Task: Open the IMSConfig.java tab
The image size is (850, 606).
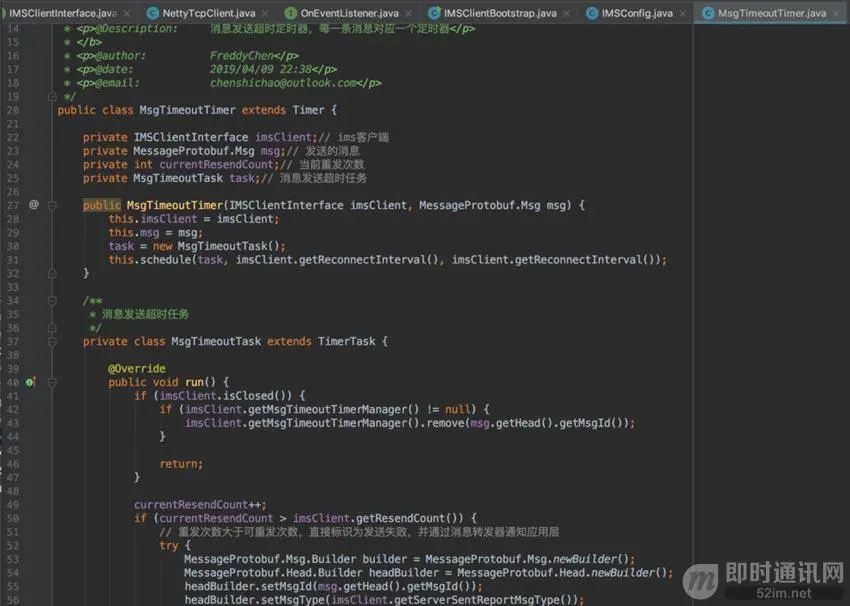Action: click(x=637, y=13)
